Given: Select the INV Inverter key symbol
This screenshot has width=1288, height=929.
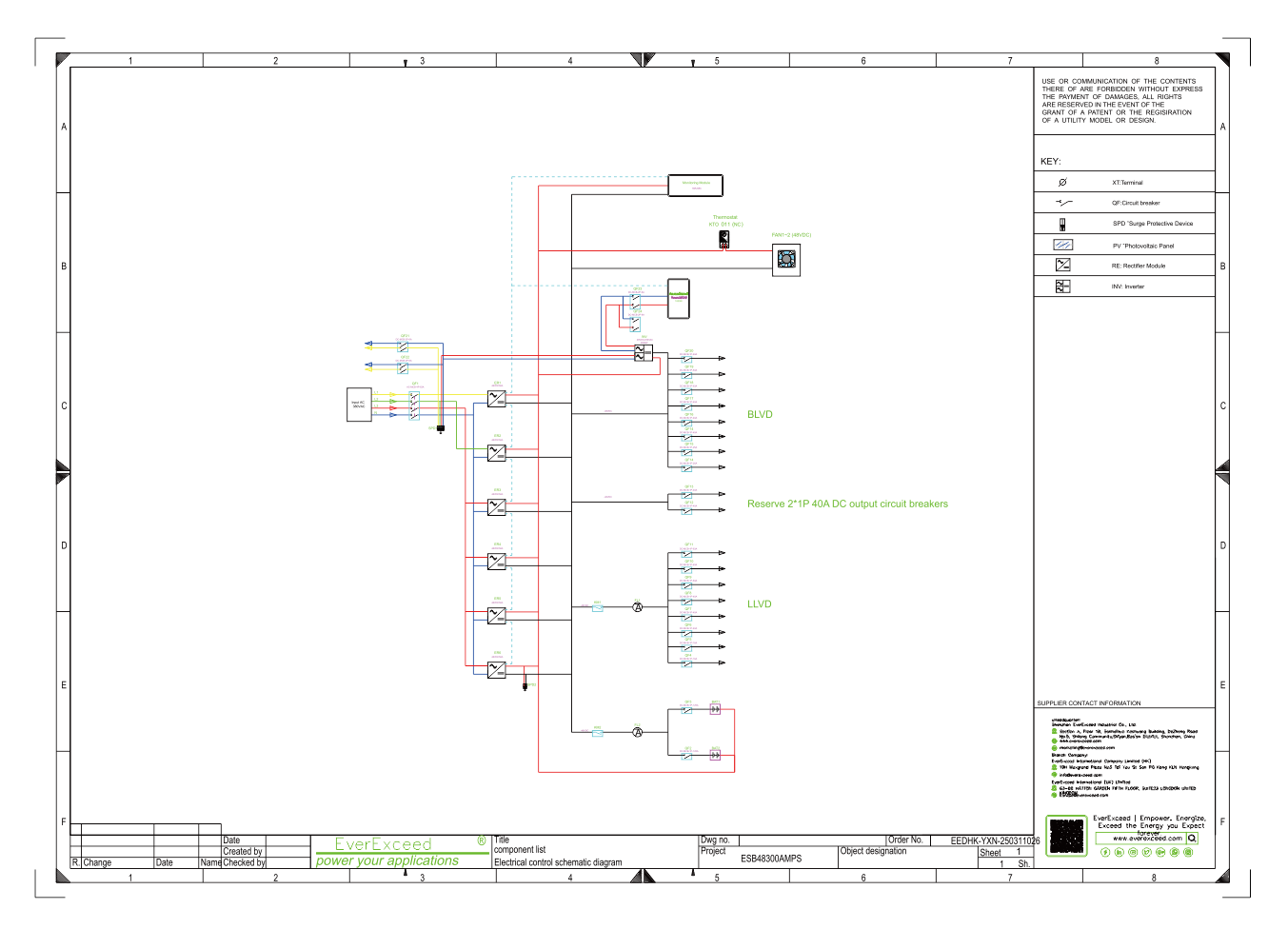Looking at the screenshot, I should [1062, 287].
